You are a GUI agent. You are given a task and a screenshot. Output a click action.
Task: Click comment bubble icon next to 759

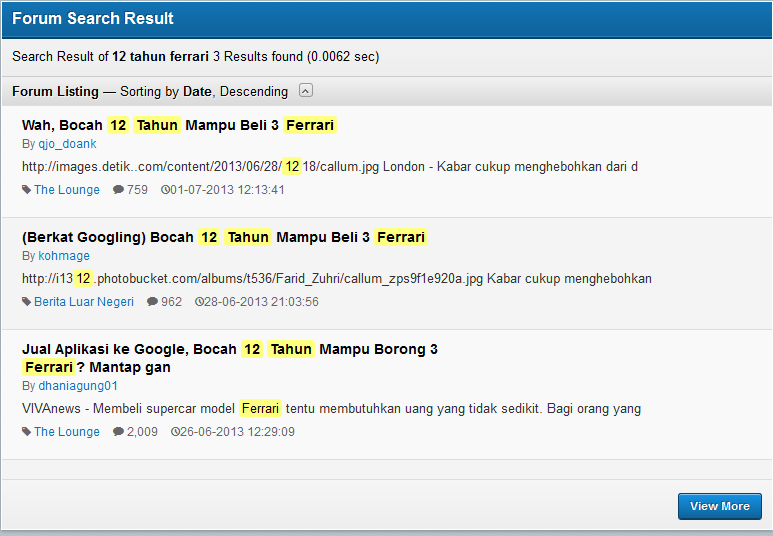118,190
